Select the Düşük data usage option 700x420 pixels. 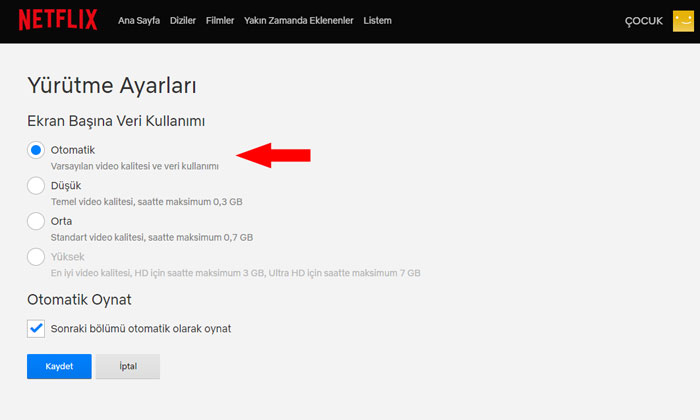(36, 186)
